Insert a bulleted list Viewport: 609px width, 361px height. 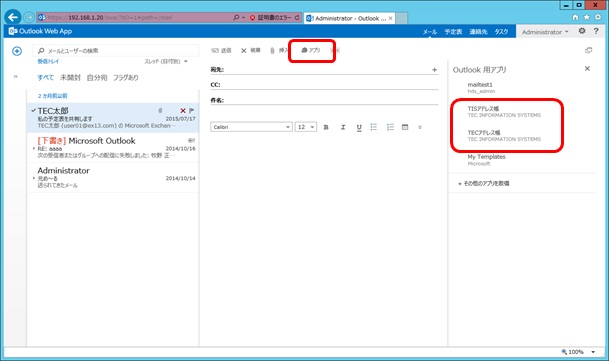click(x=374, y=127)
